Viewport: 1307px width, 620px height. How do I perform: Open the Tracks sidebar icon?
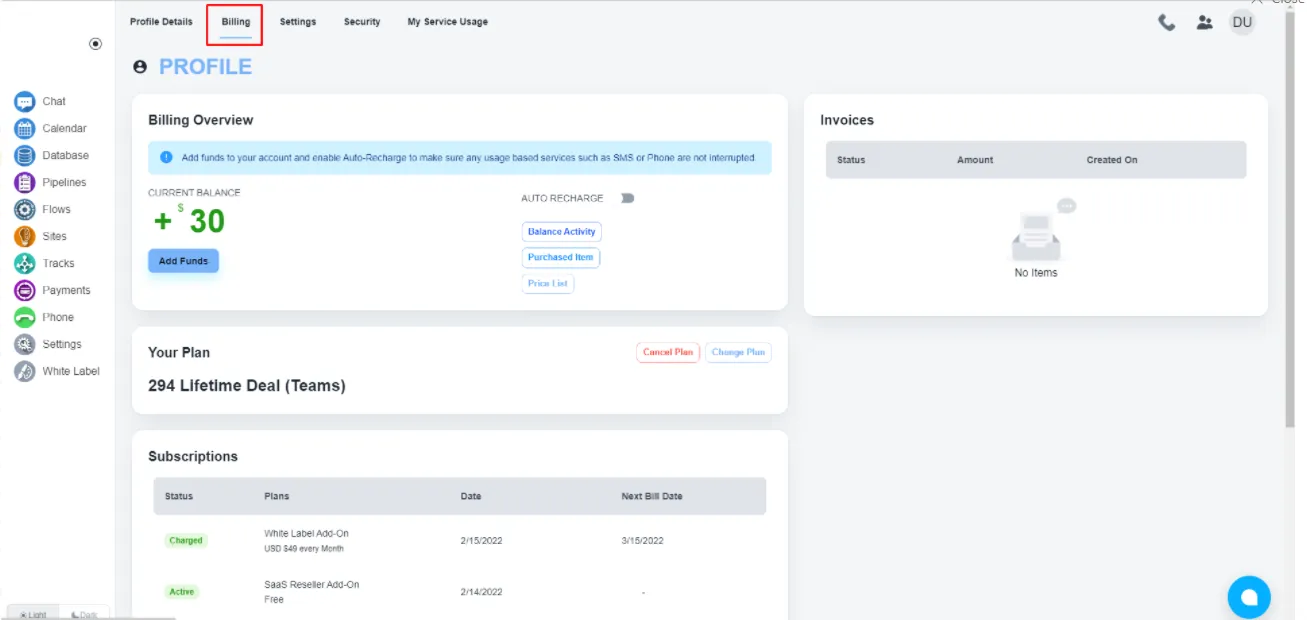[25, 264]
